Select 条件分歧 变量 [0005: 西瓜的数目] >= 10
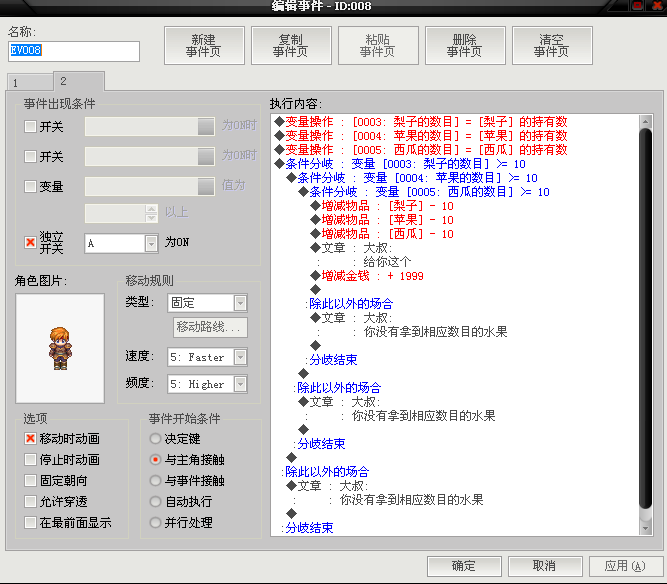 [424, 192]
